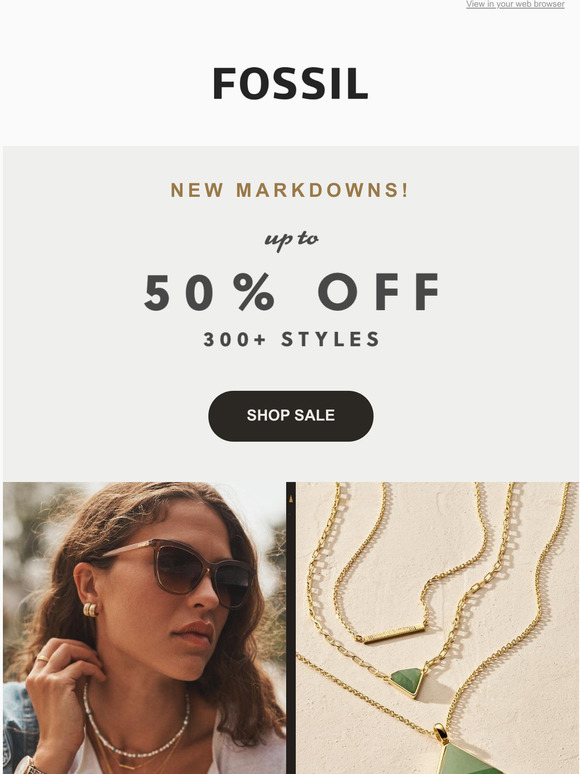Click the denim jacket sleeve
This screenshot has width=580, height=774.
pyautogui.click(x=19, y=726)
